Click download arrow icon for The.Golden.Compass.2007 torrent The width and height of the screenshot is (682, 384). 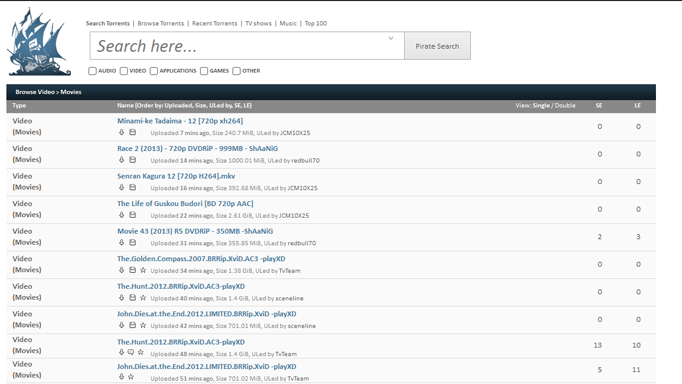coord(121,270)
